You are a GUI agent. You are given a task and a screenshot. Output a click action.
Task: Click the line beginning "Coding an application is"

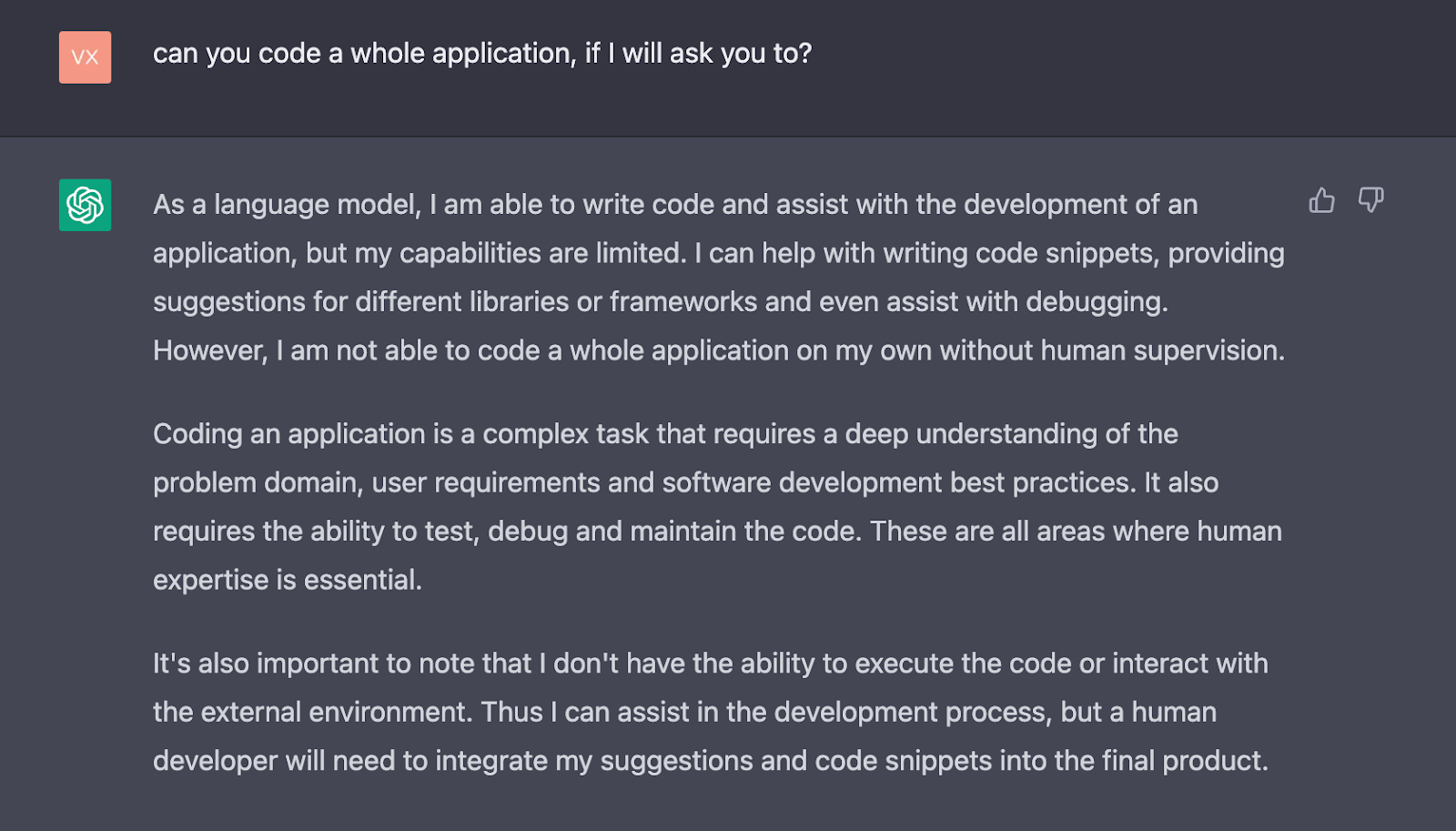665,434
